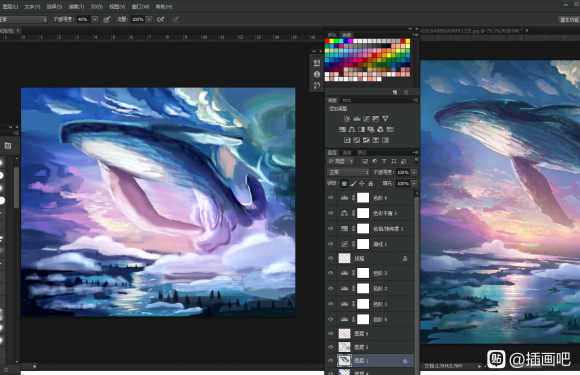Open the 图层(L) menu
Image resolution: width=580 pixels, height=375 pixels.
10,7
